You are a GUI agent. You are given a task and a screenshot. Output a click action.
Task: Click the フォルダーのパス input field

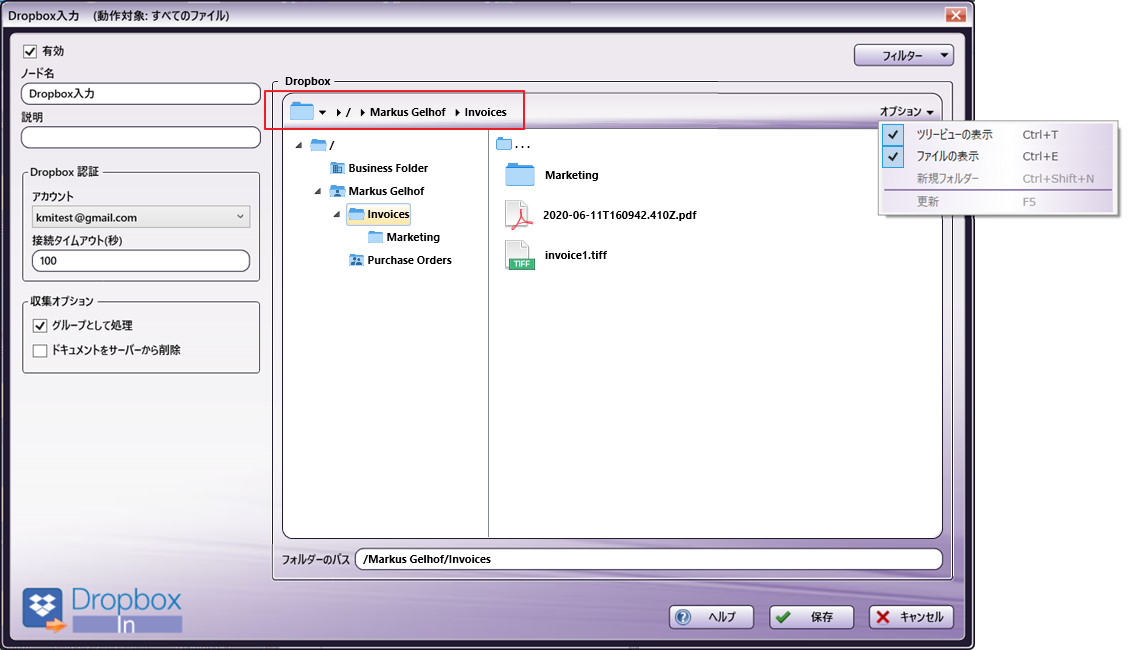(649, 559)
